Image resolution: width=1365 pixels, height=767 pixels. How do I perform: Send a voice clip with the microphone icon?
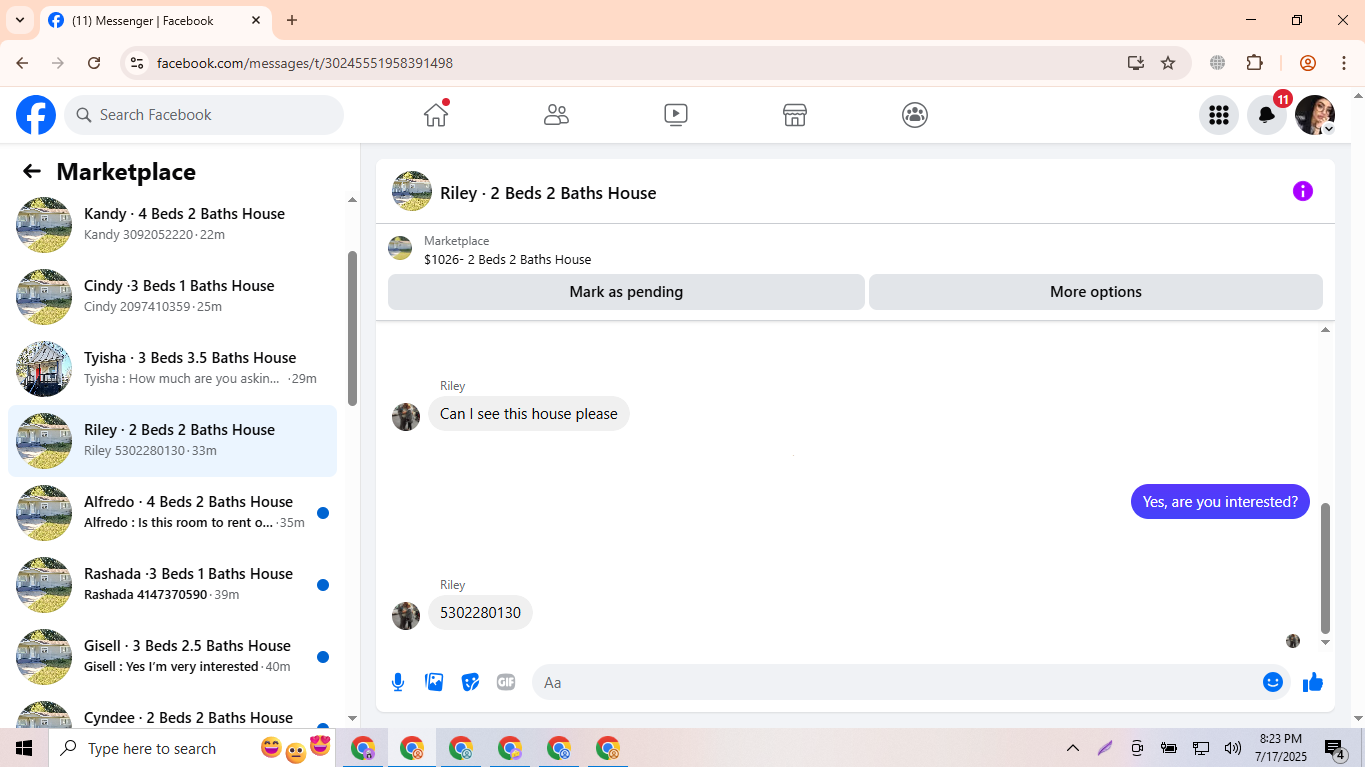coord(398,682)
